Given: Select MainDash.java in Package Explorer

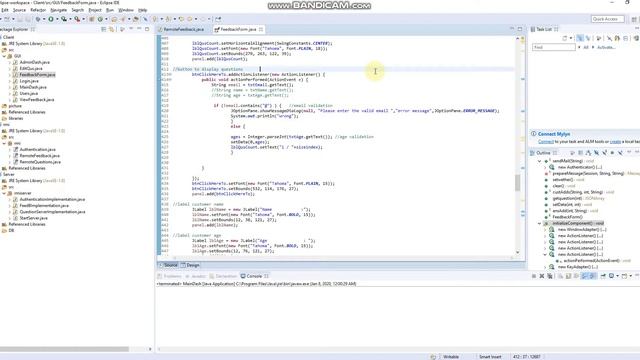Looking at the screenshot, I should click(33, 87).
